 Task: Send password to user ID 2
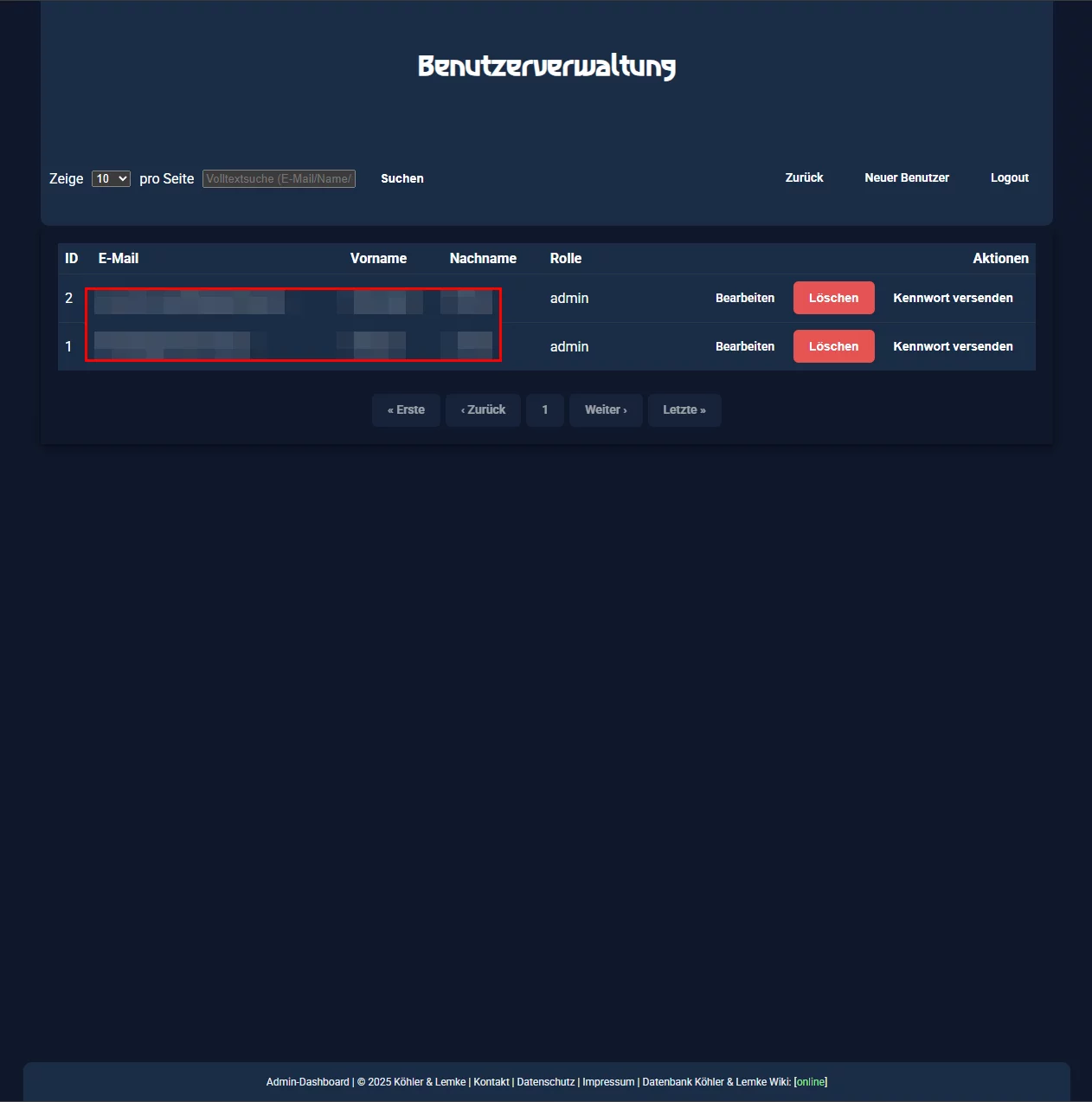point(953,298)
